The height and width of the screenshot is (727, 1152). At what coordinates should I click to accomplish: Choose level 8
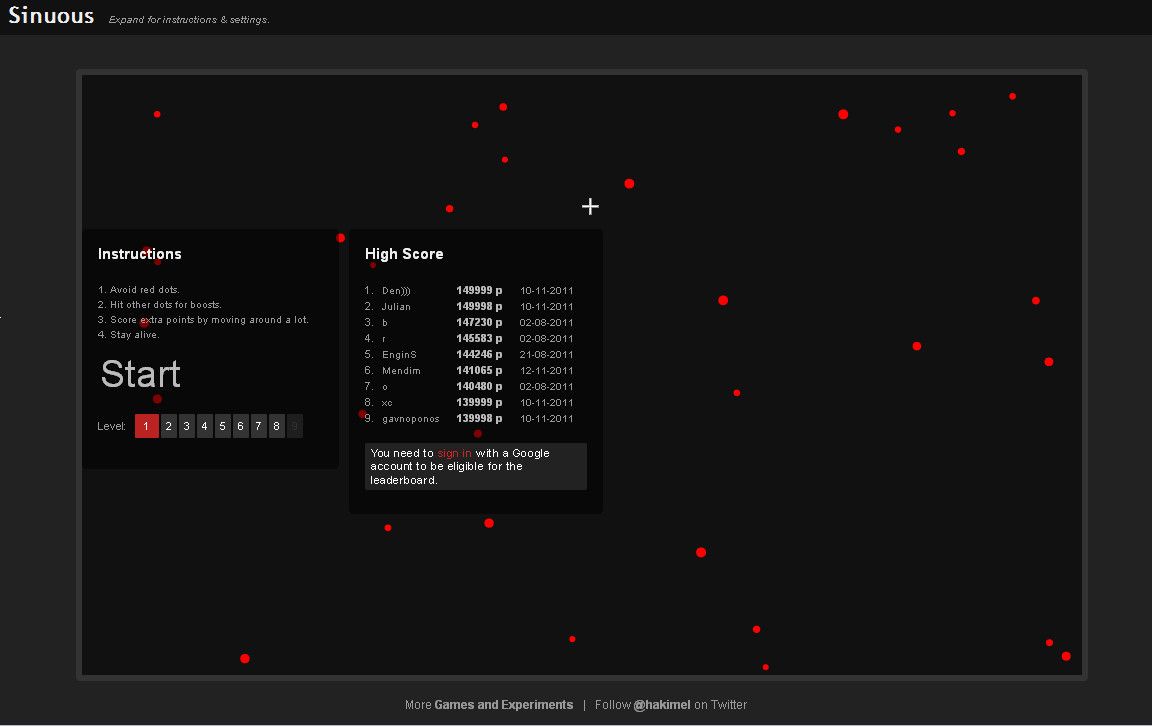pyautogui.click(x=276, y=426)
